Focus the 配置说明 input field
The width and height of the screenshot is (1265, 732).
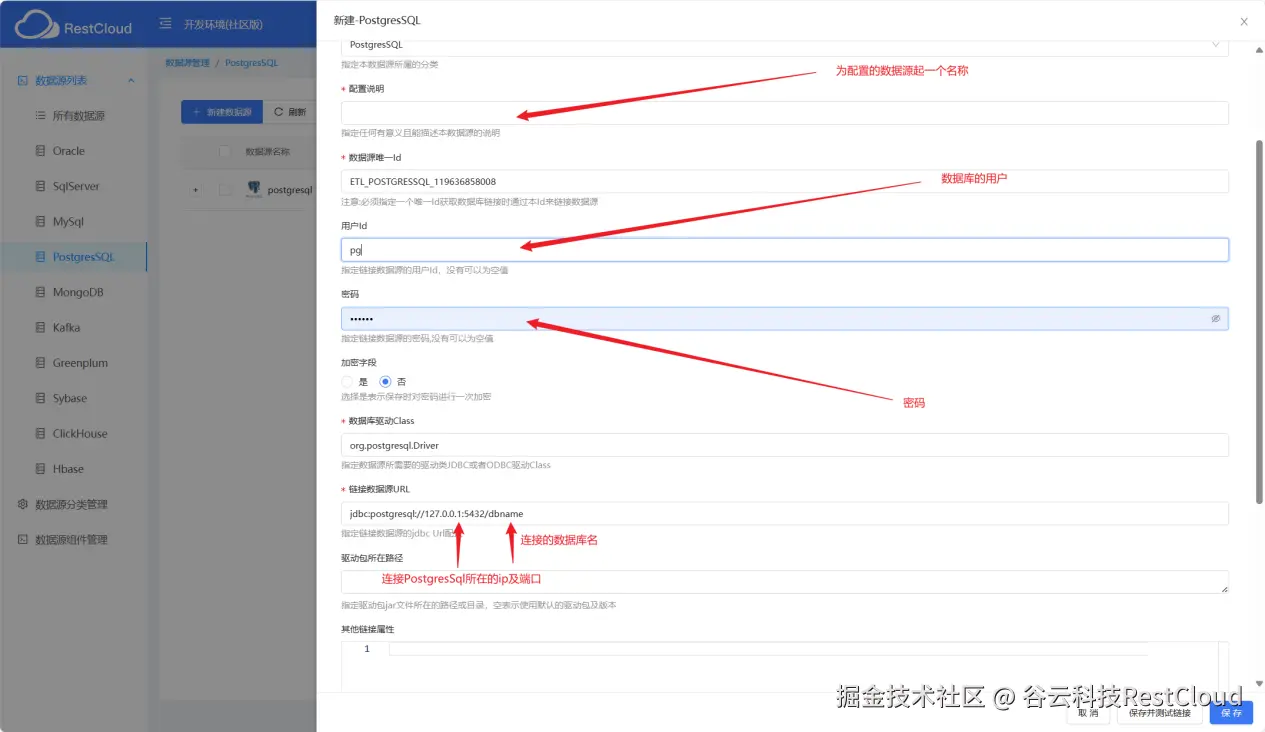tap(785, 113)
